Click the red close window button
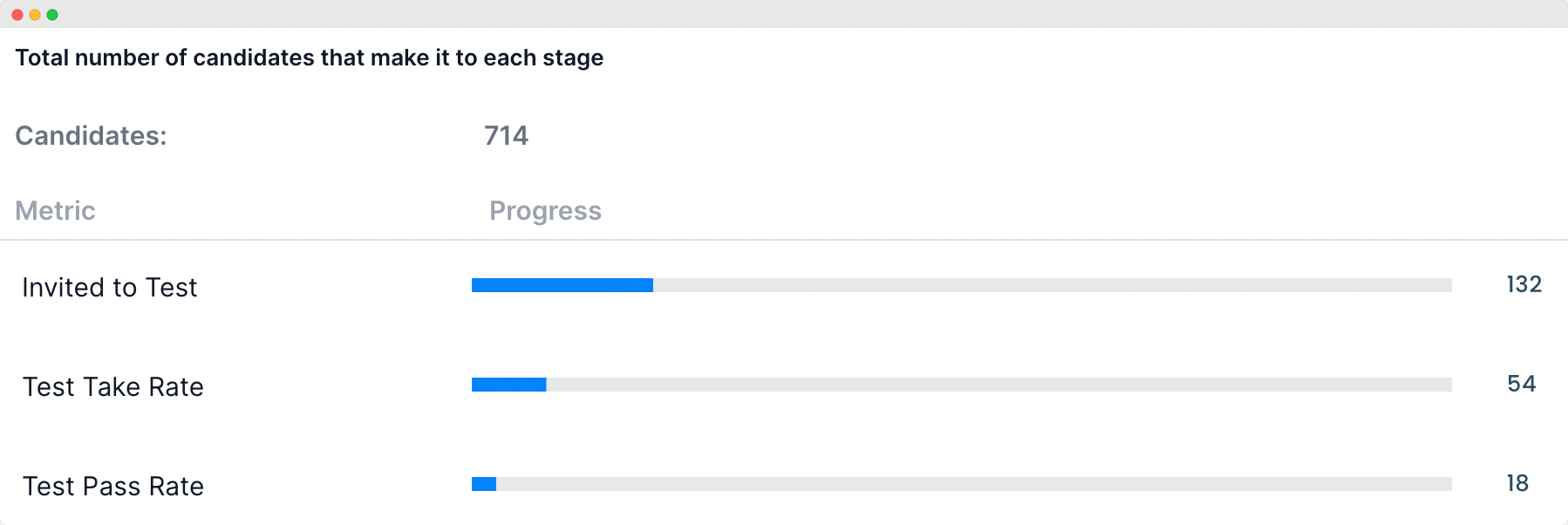Image resolution: width=1568 pixels, height=525 pixels. point(17,15)
